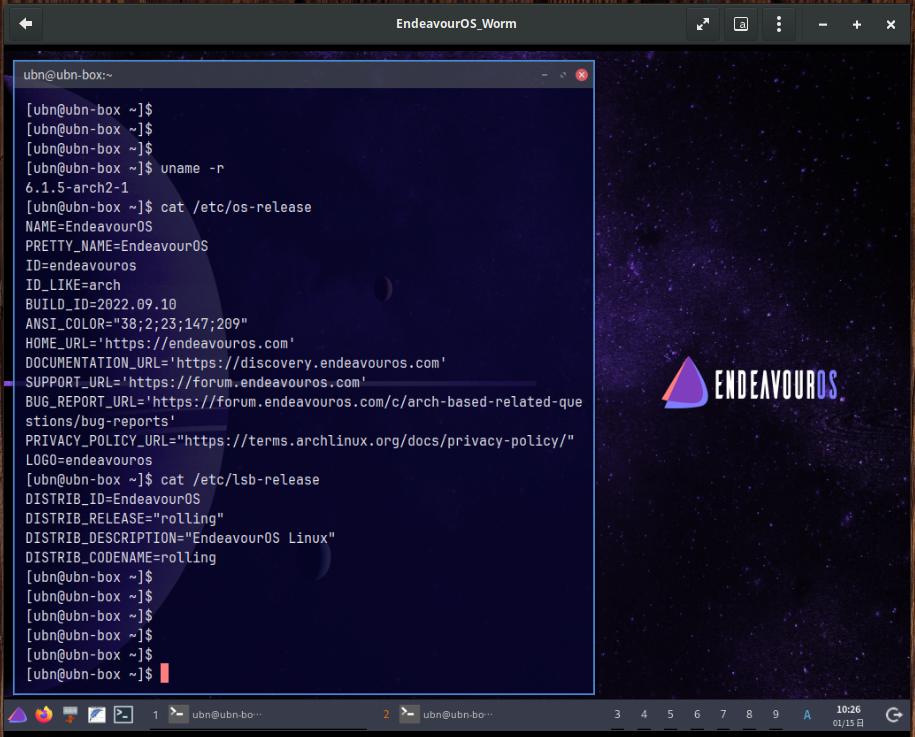Select the 'uname -r' command line
915x737 pixels.
click(125, 168)
